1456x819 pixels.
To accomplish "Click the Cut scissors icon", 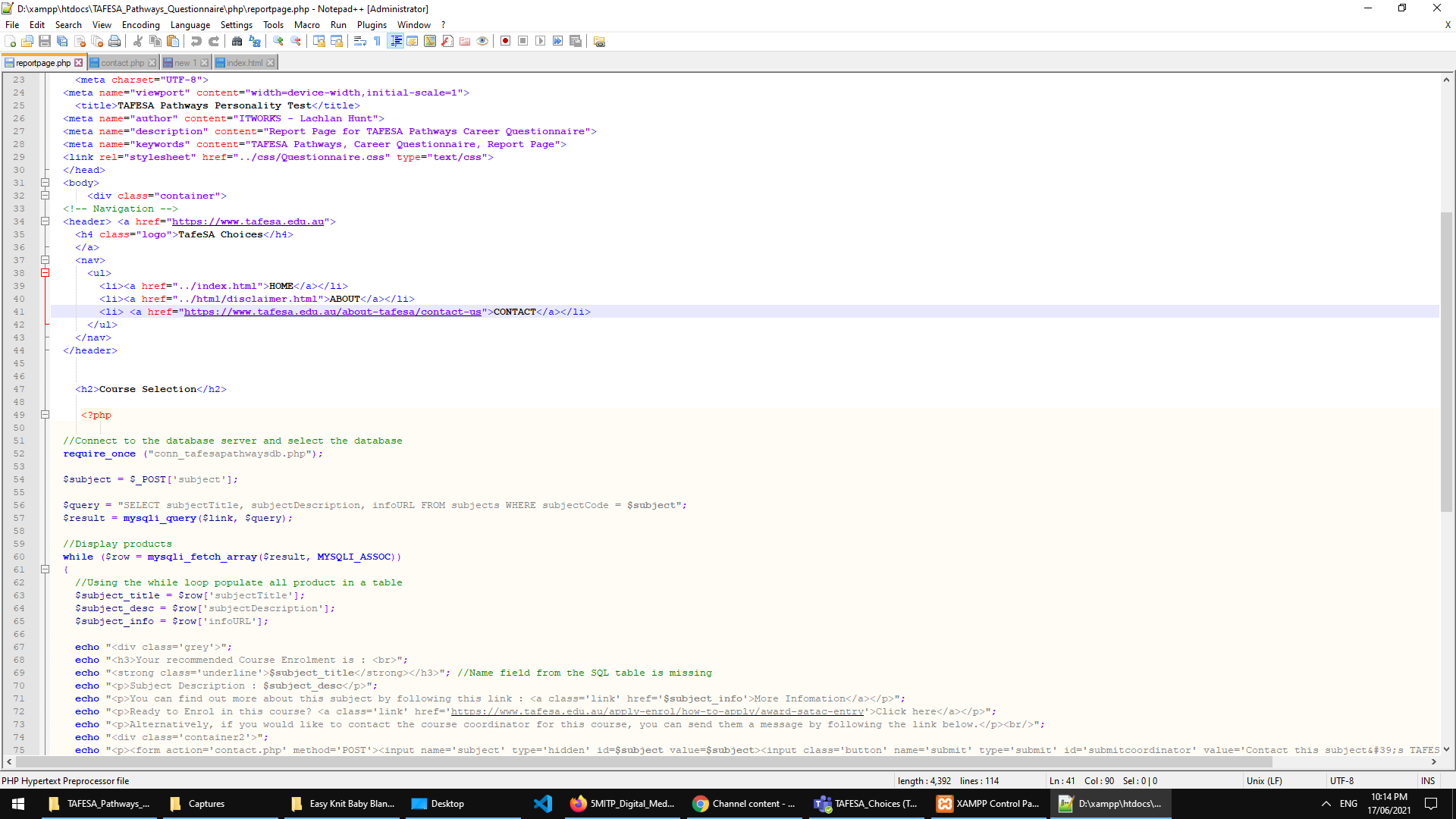I will pyautogui.click(x=138, y=41).
